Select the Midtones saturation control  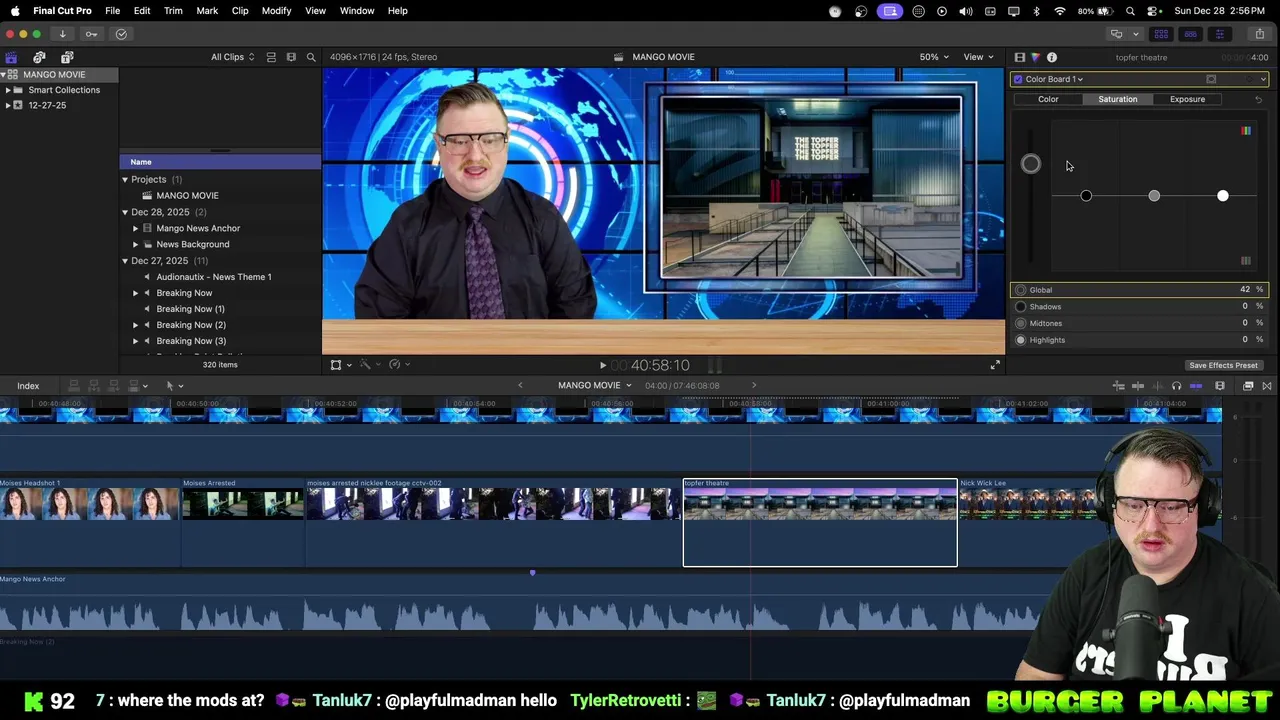[1140, 323]
